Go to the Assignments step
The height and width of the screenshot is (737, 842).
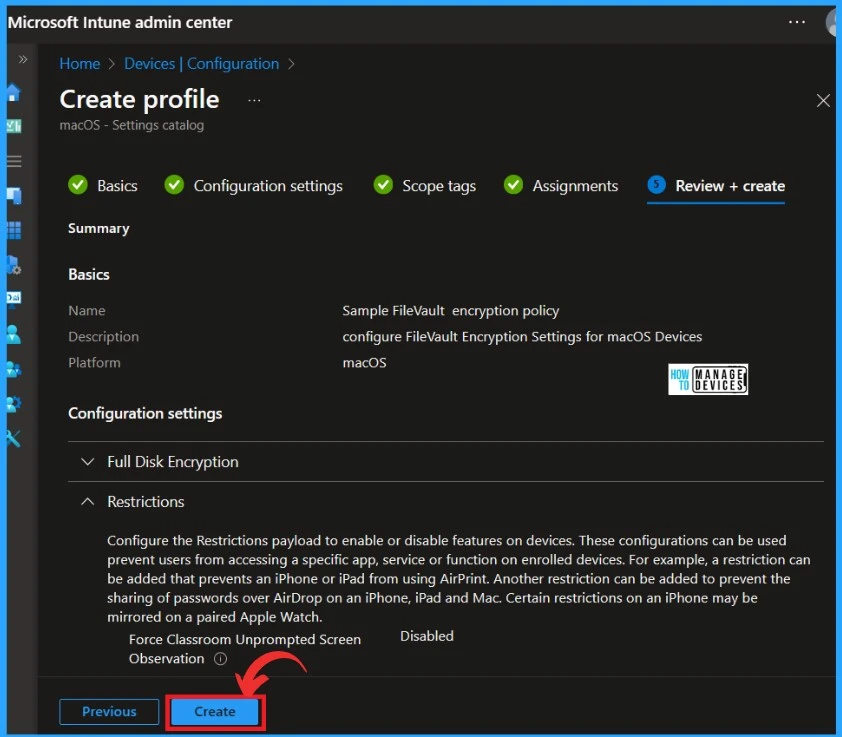(561, 186)
